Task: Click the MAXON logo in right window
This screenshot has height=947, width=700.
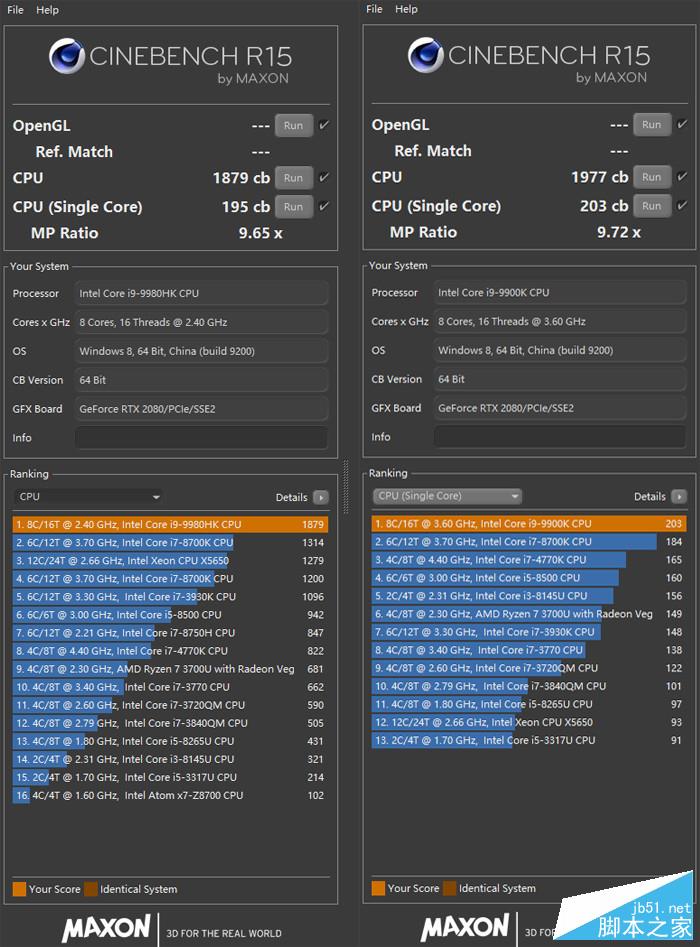Action: (x=465, y=928)
